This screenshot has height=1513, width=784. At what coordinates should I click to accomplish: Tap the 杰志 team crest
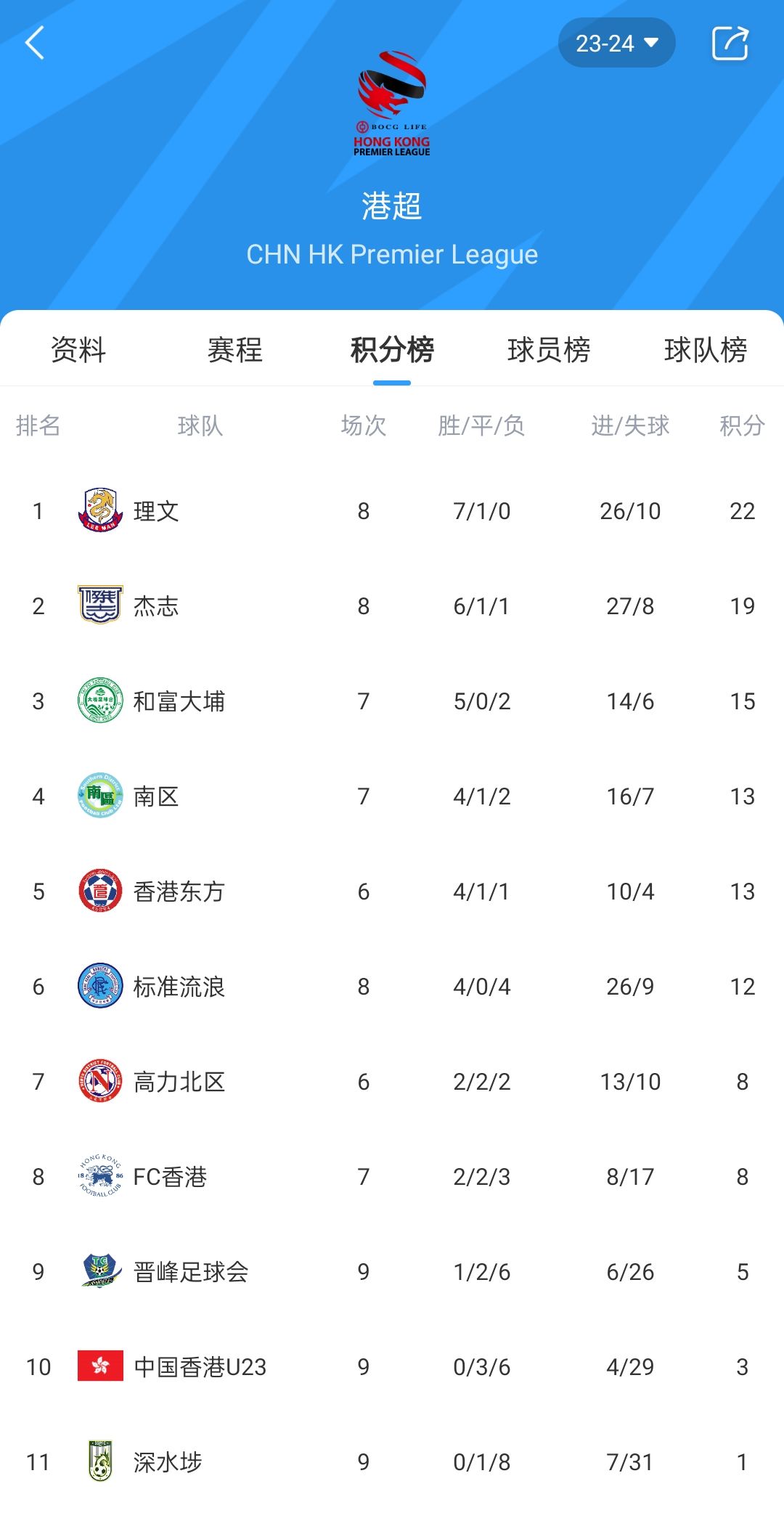click(x=100, y=605)
